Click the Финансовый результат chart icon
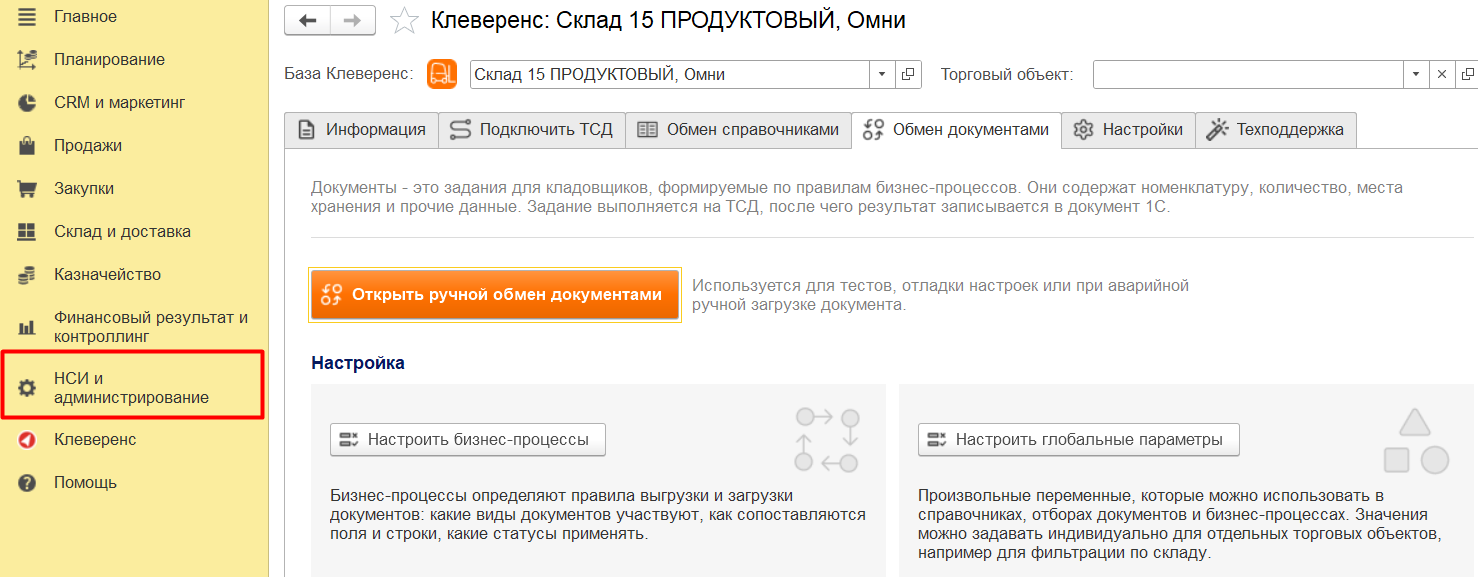Viewport: 1478px width, 577px height. point(27,327)
